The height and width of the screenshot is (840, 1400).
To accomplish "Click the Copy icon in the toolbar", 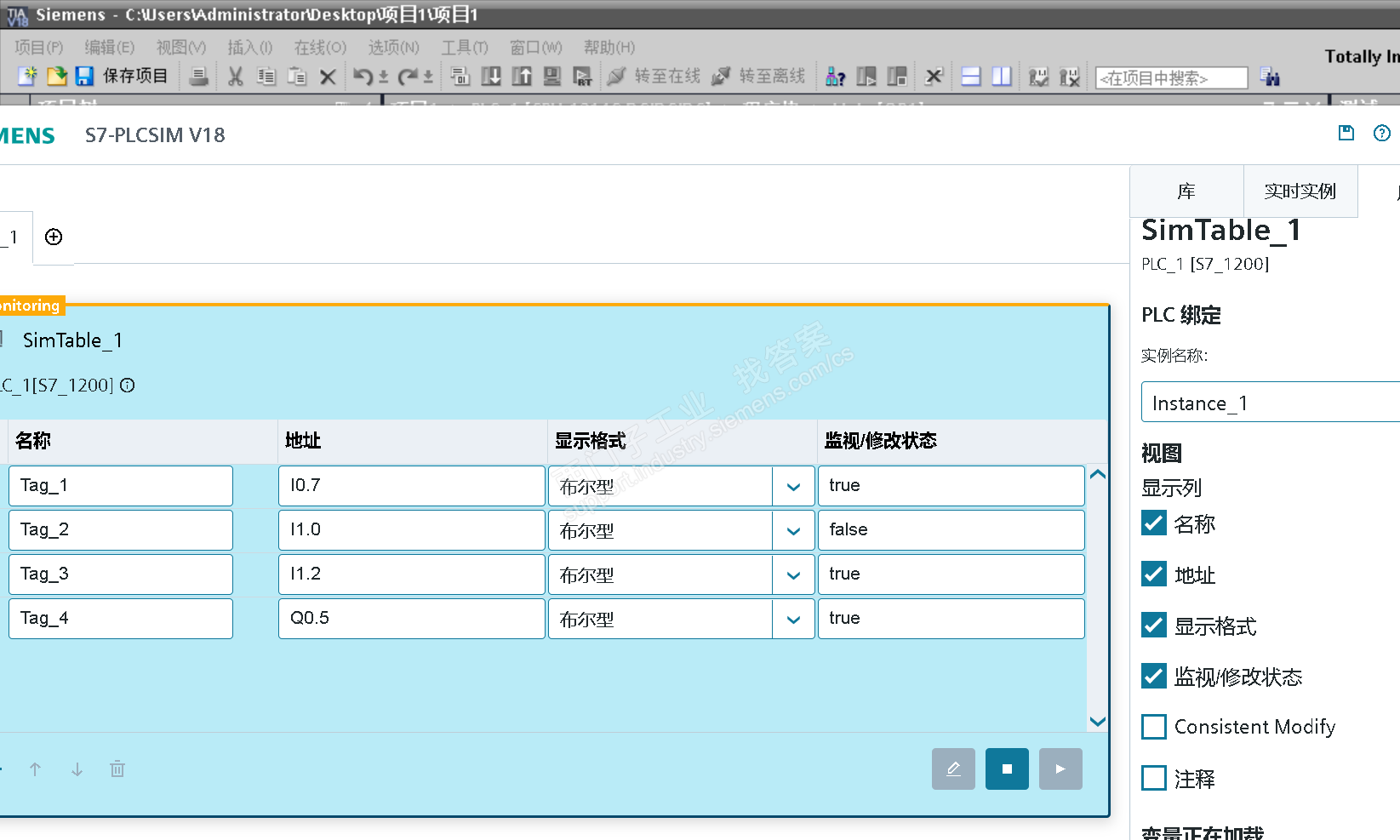I will [x=266, y=77].
